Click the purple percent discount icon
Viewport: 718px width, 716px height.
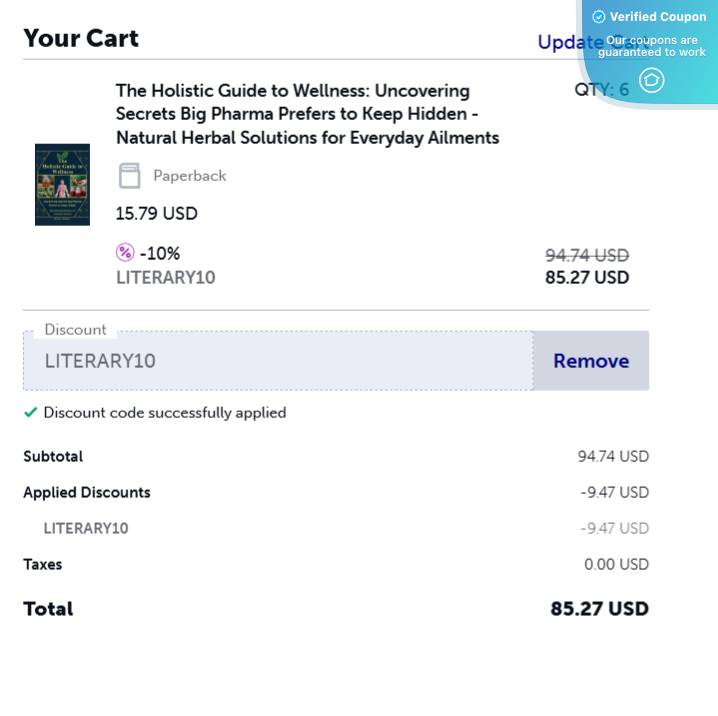coord(125,253)
